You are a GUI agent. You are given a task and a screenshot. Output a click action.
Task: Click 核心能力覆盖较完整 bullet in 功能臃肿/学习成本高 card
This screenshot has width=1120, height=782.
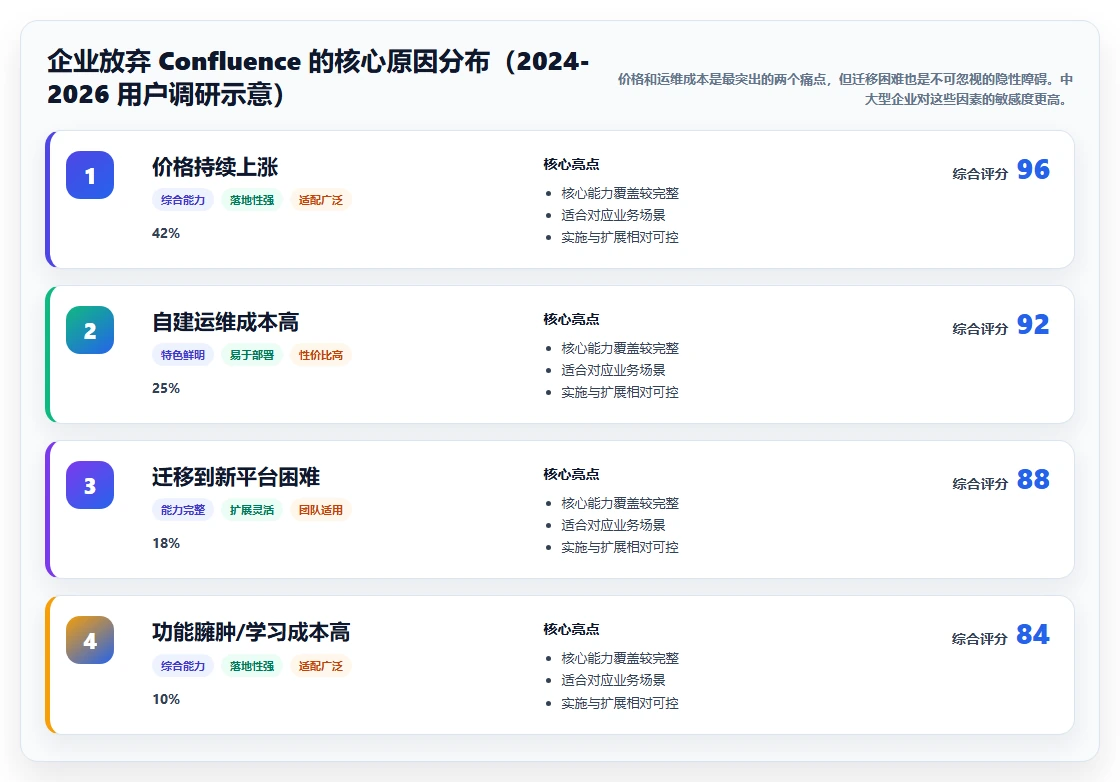619,658
